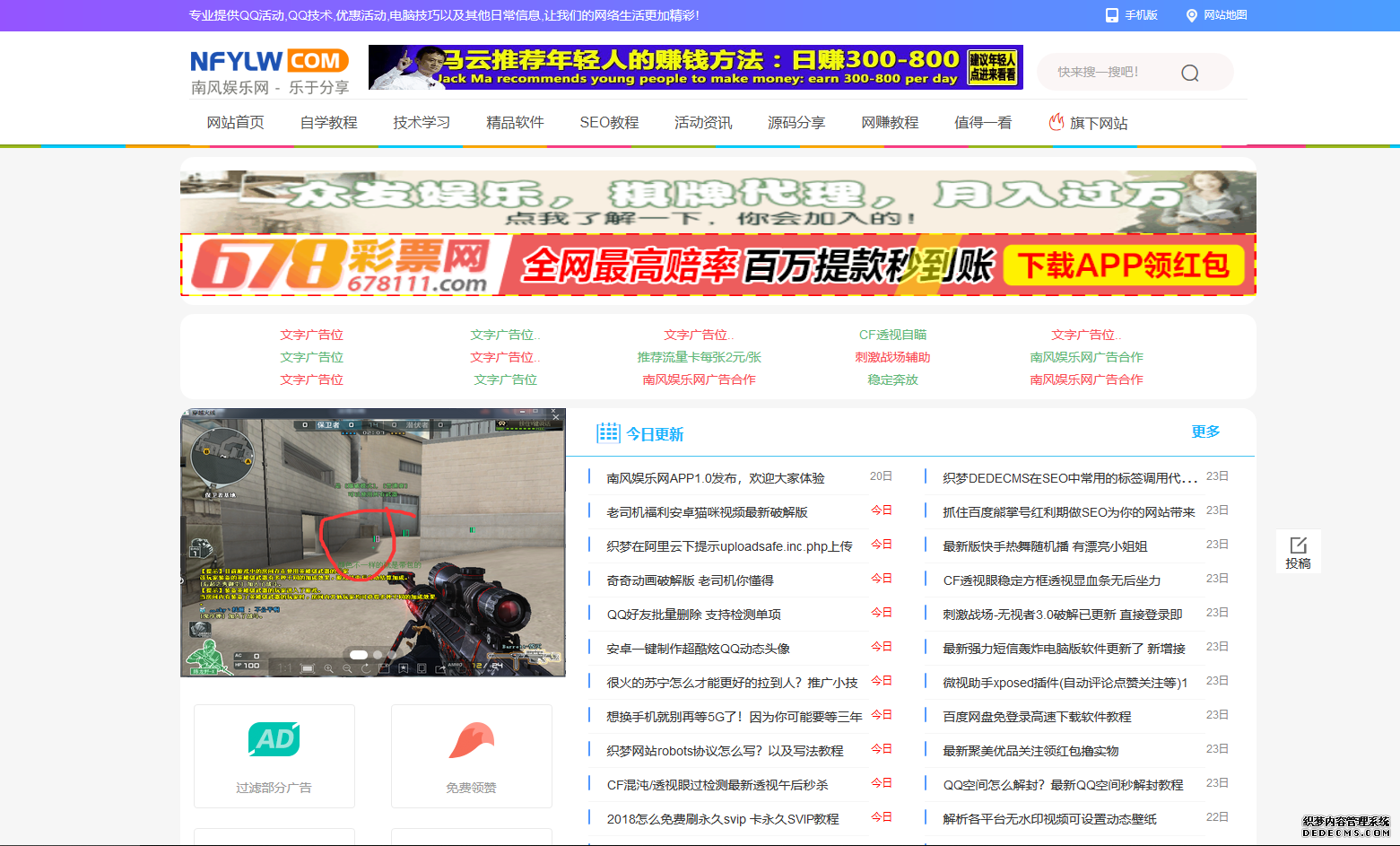Image resolution: width=1400 pixels, height=846 pixels.
Task: Open the SEO教程 navigation menu
Action: (x=609, y=123)
